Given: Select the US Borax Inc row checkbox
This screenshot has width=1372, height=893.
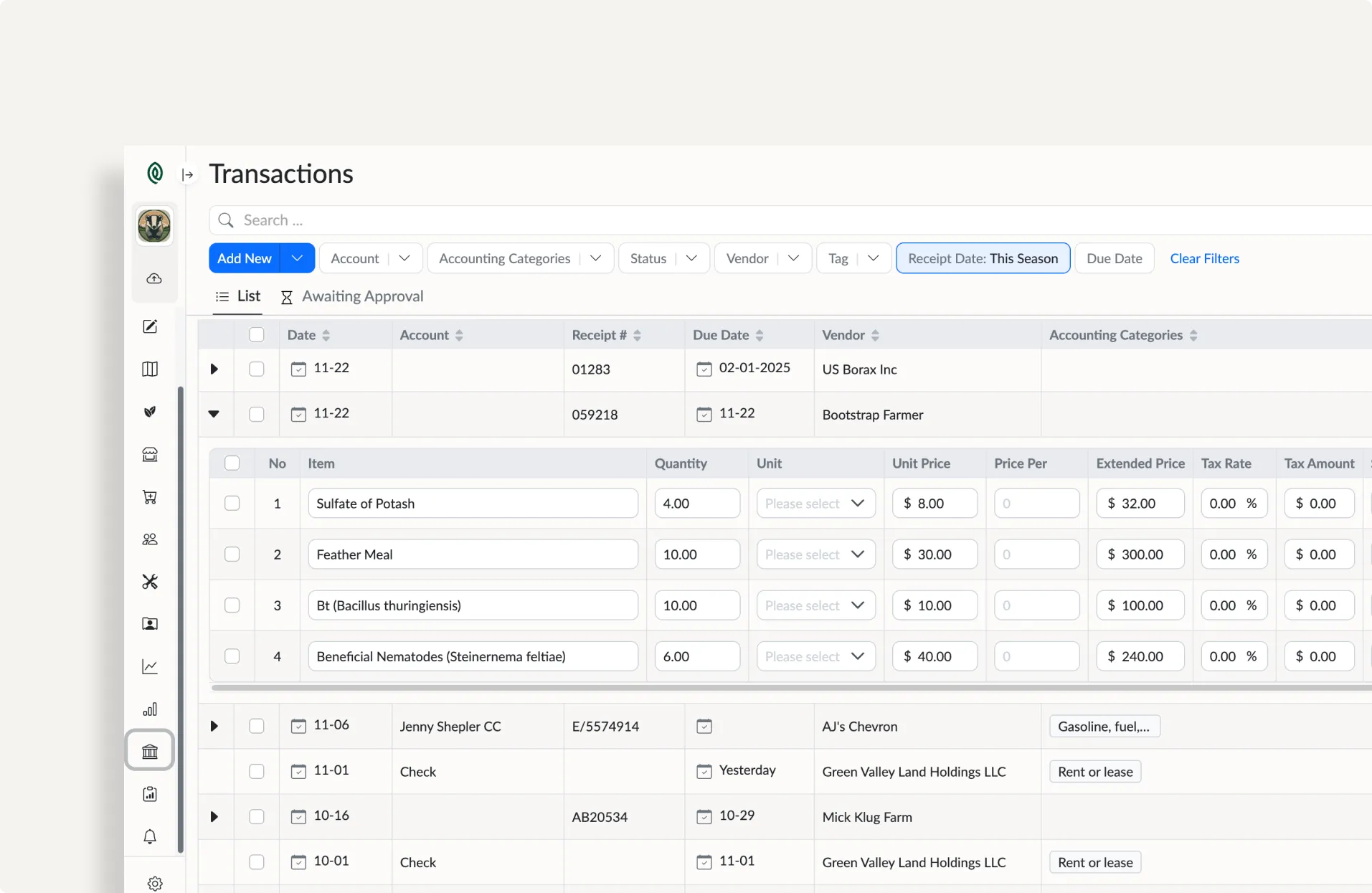Looking at the screenshot, I should [x=256, y=369].
